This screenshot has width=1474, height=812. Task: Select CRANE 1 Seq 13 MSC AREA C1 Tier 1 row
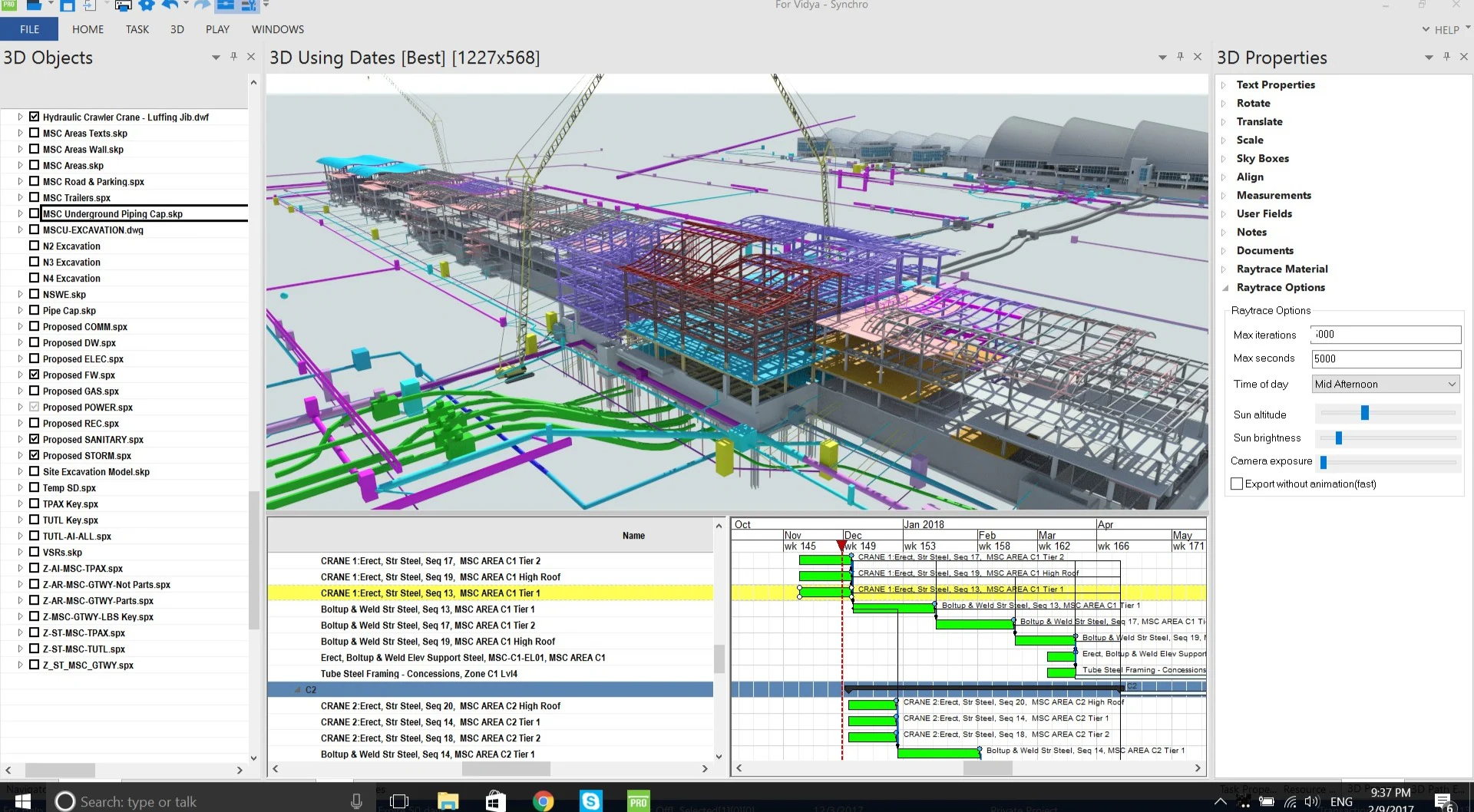pyautogui.click(x=491, y=592)
